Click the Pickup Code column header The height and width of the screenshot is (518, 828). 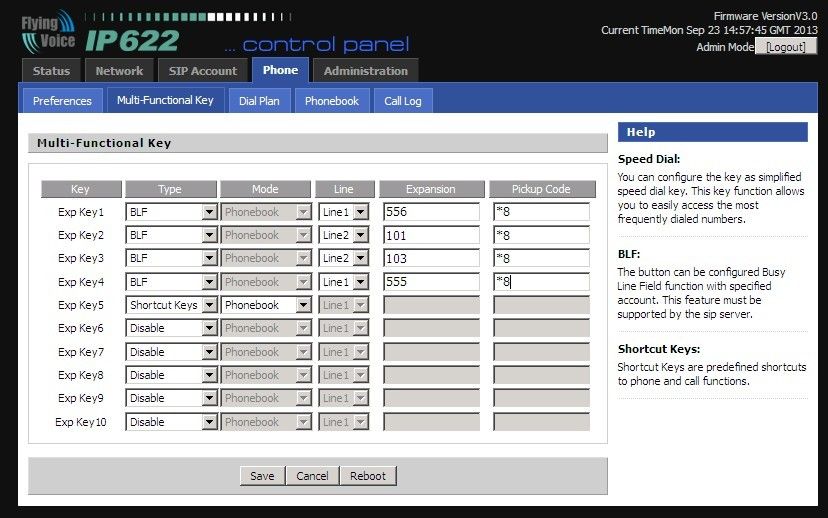pyautogui.click(x=542, y=189)
